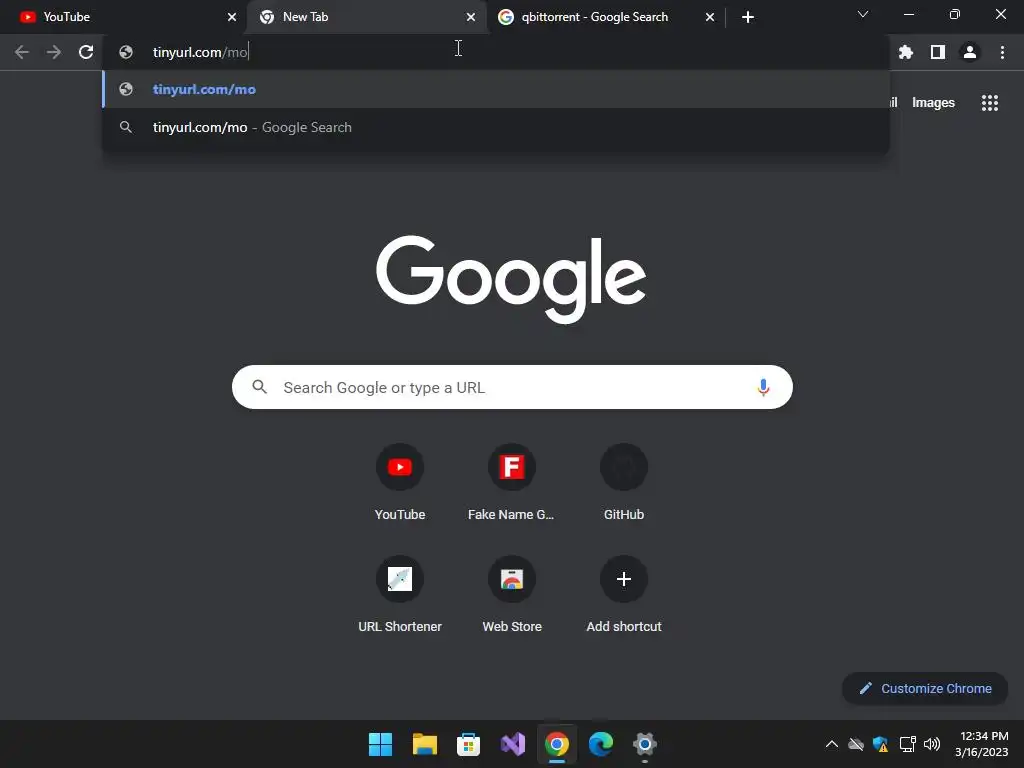Open Microsoft Edge from the taskbar

601,744
